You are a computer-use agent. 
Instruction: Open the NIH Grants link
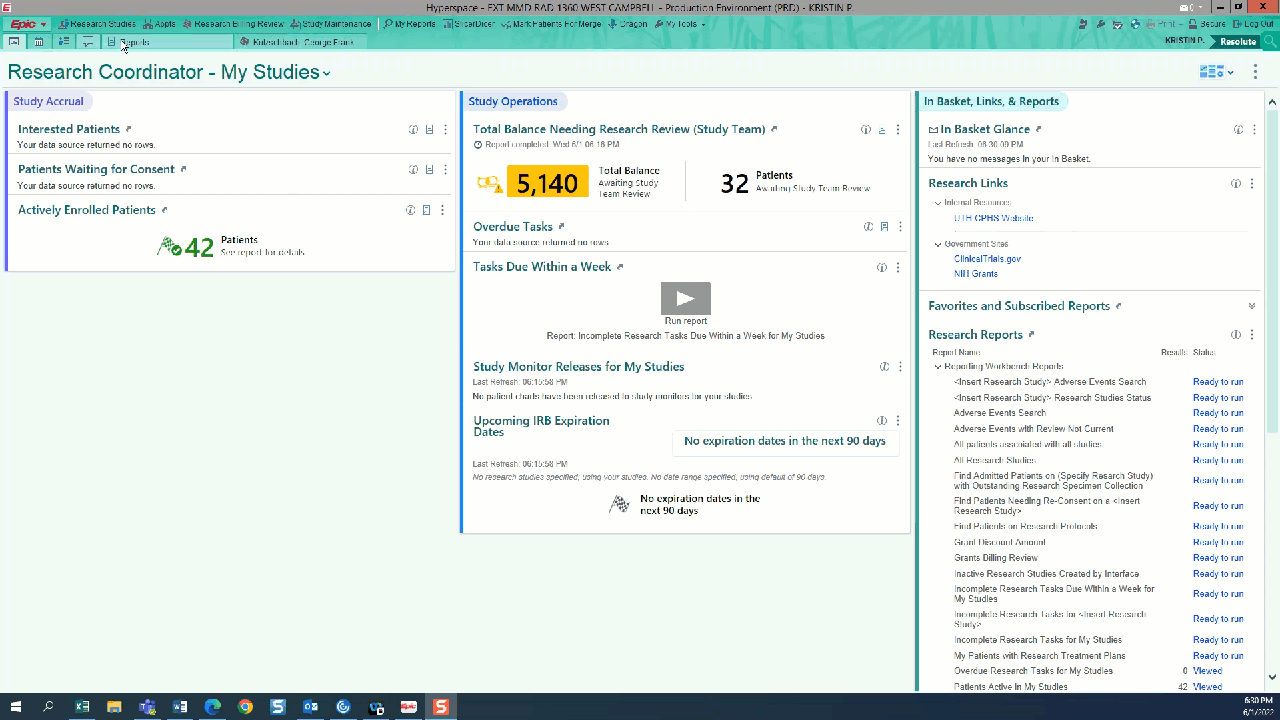[x=975, y=274]
